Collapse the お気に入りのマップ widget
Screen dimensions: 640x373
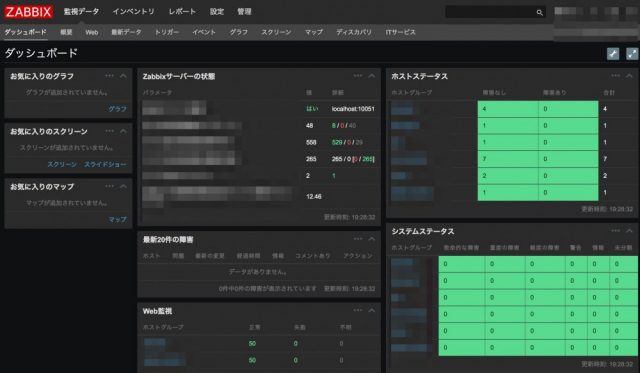(123, 186)
